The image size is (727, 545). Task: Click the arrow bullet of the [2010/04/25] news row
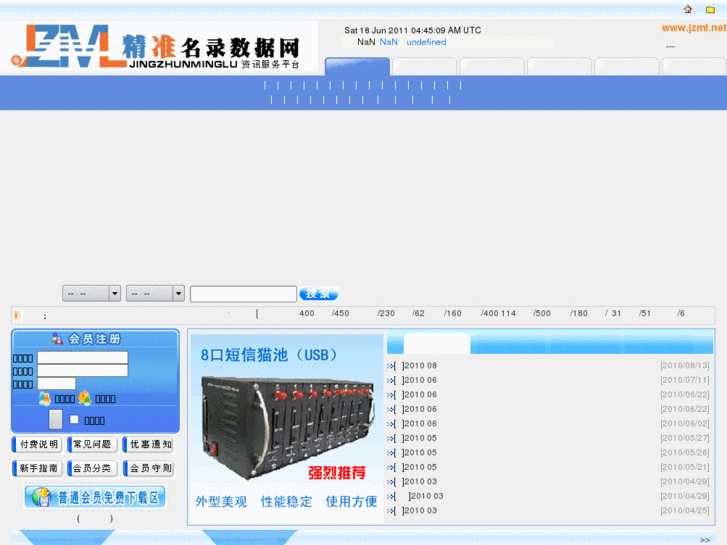(389, 511)
